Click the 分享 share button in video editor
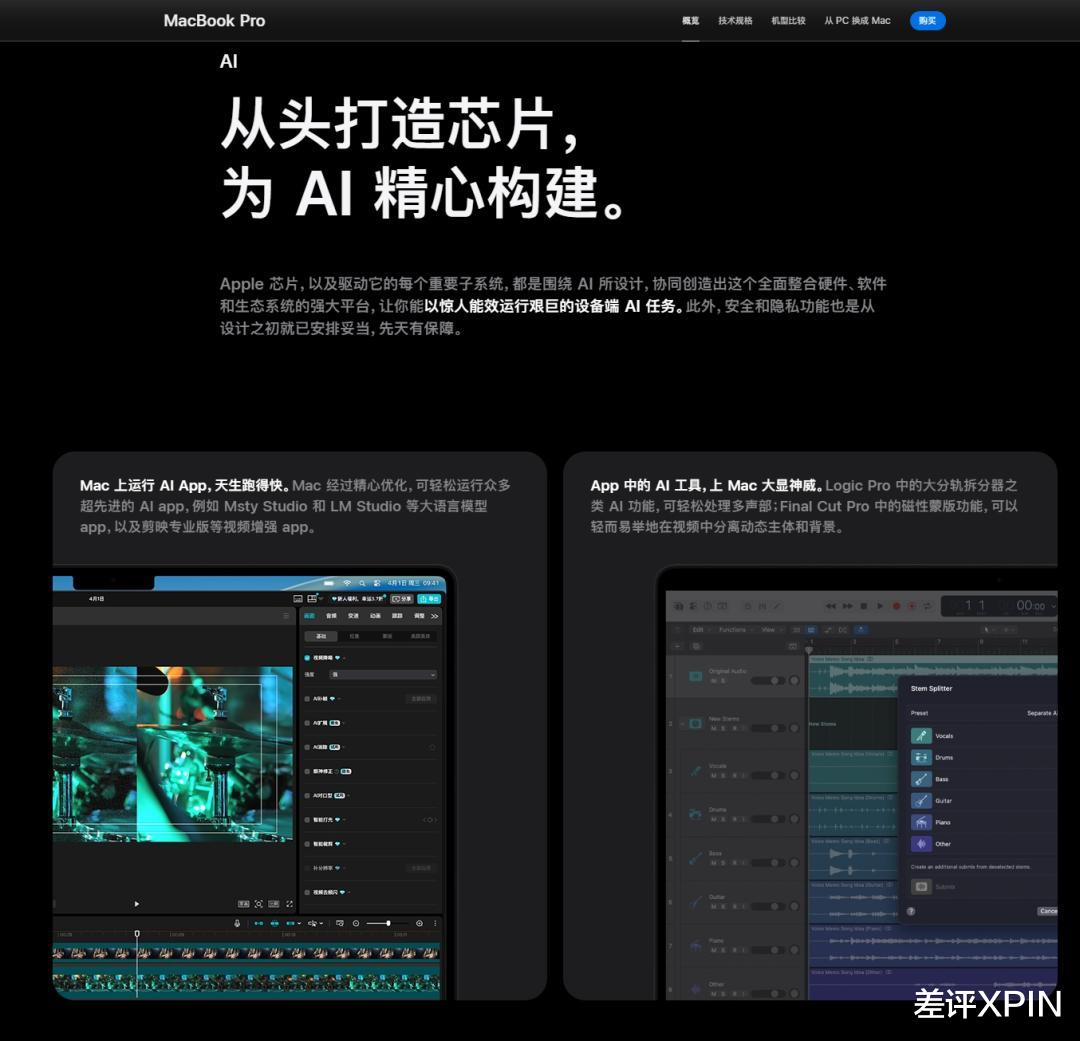Screen dimensions: 1080x1041 point(402,599)
